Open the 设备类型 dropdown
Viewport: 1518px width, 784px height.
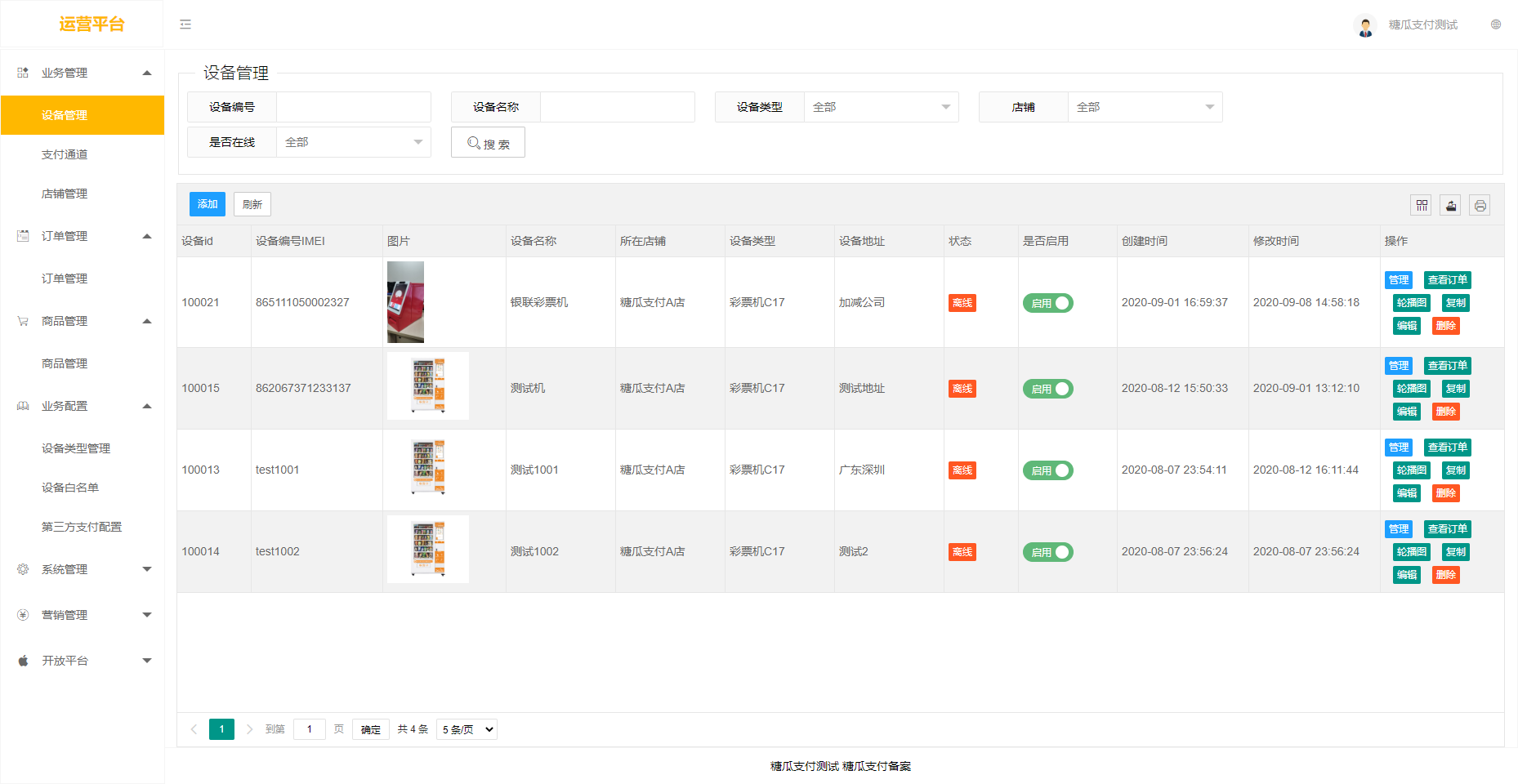tap(881, 107)
